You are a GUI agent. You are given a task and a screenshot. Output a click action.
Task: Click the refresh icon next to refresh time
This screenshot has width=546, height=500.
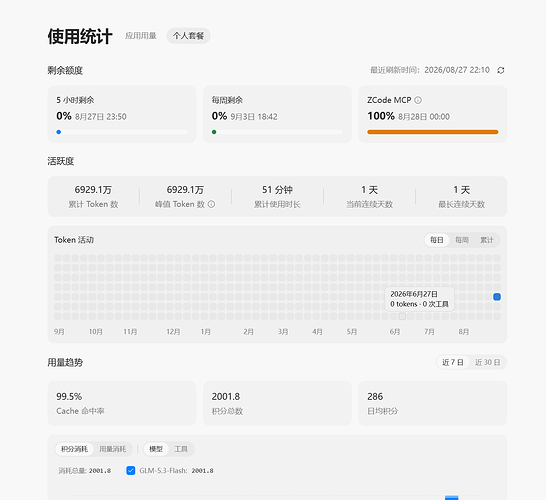[501, 70]
